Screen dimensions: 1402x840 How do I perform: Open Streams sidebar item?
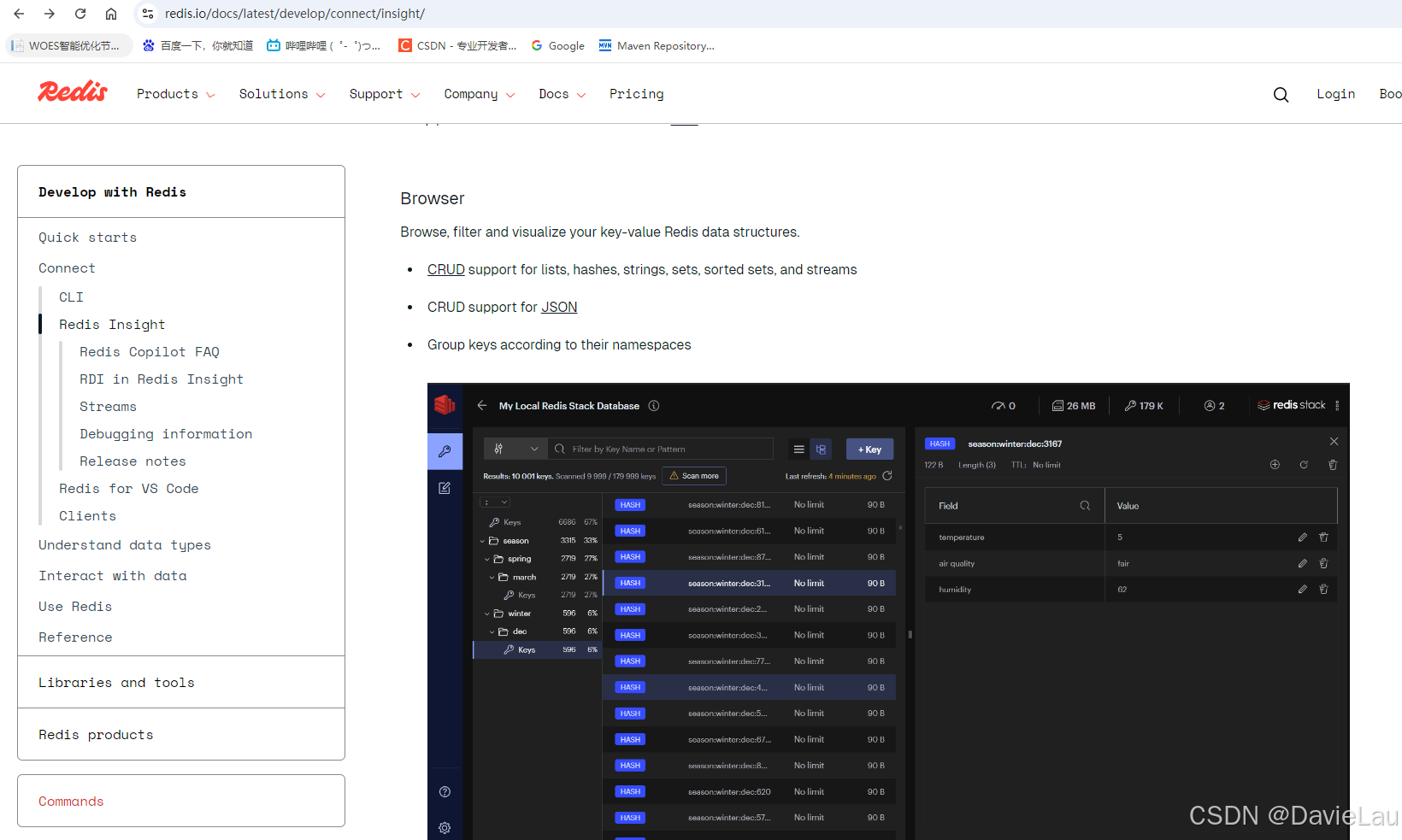[x=108, y=407]
